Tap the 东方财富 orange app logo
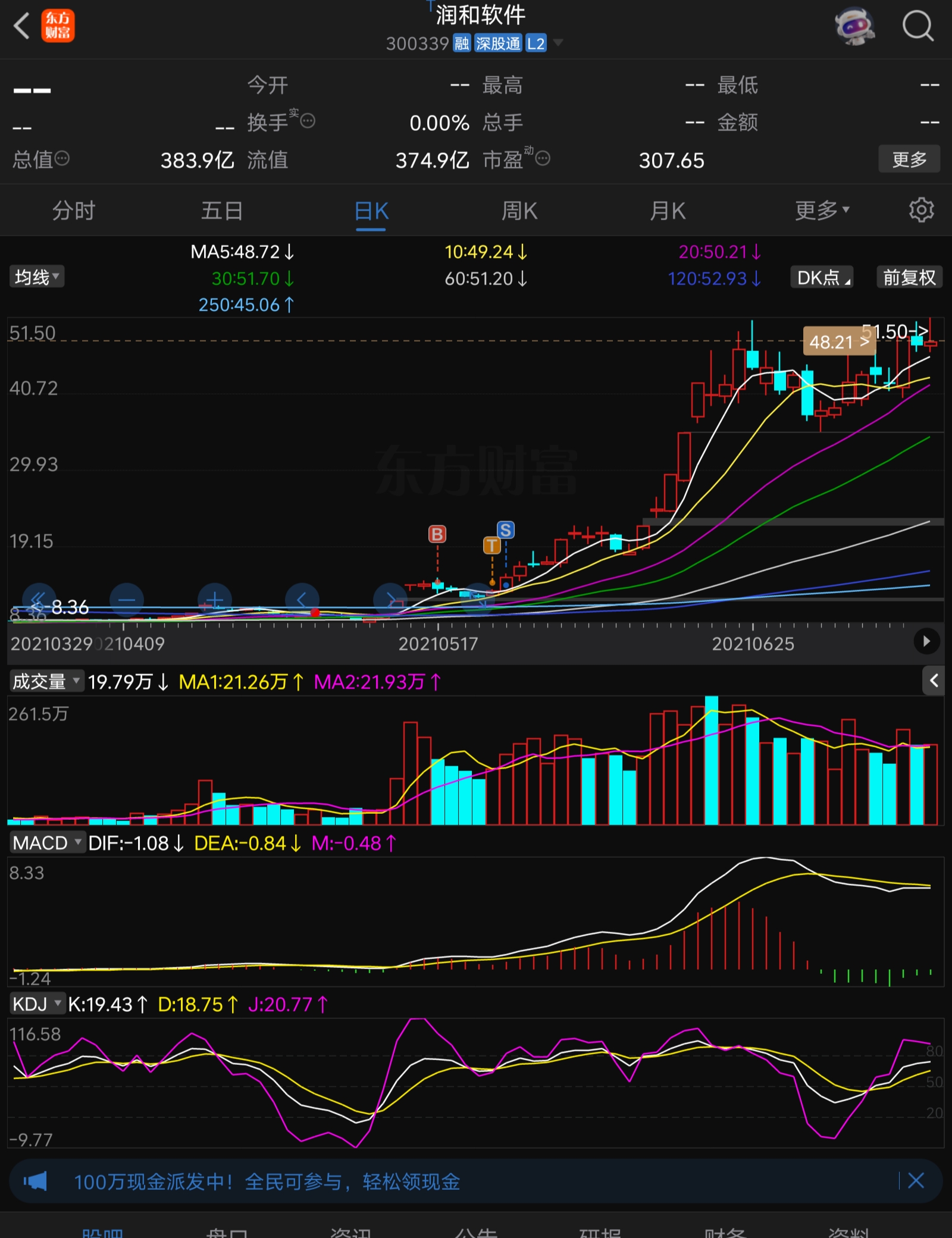 pos(58,26)
